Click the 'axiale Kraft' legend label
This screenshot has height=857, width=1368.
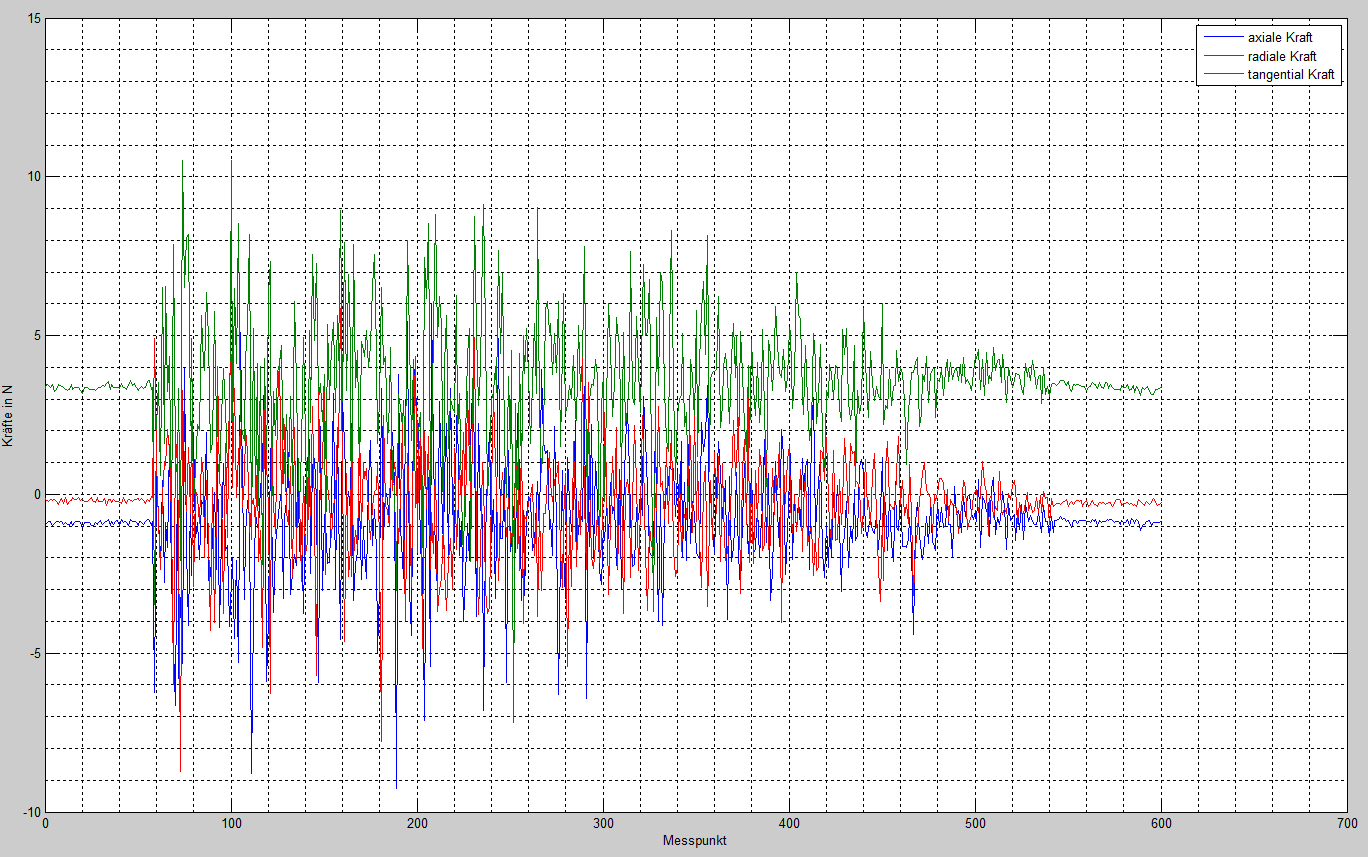tap(1280, 37)
